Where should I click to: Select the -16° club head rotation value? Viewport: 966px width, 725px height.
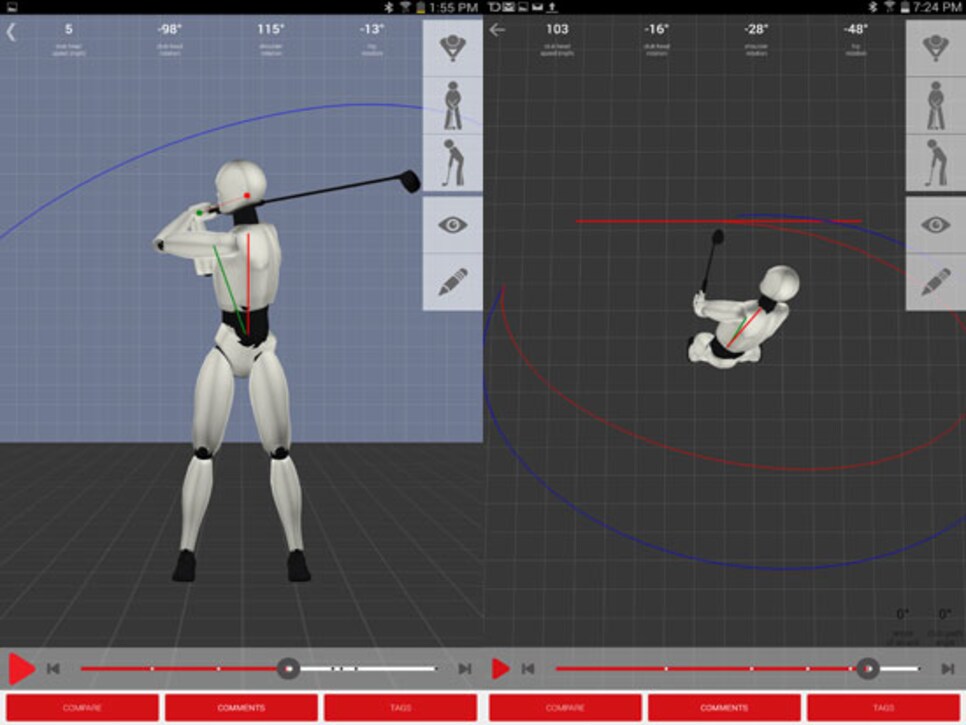tap(657, 29)
